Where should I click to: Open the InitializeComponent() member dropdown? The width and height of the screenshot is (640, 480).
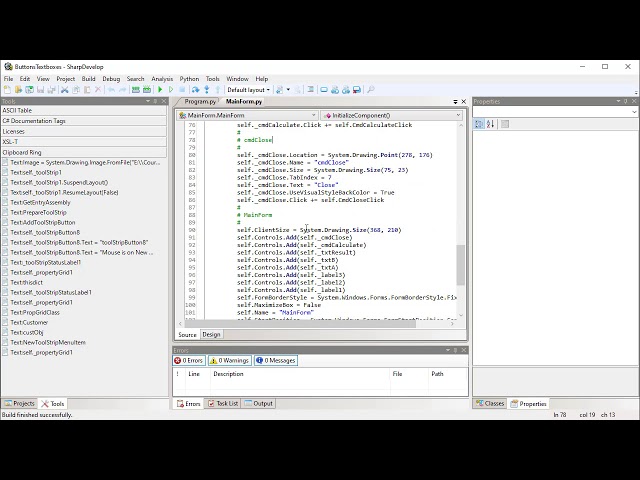click(392, 116)
